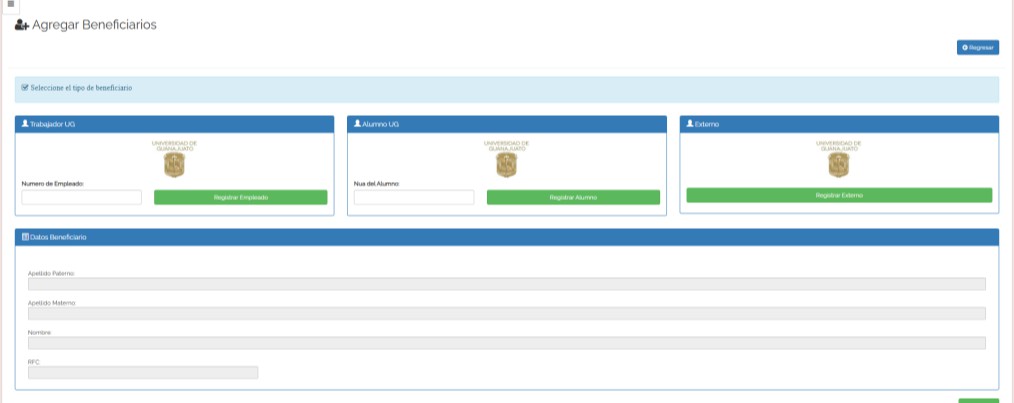Click the university crest in Trabajador UG panel
Image resolution: width=1014 pixels, height=403 pixels.
coord(174,165)
